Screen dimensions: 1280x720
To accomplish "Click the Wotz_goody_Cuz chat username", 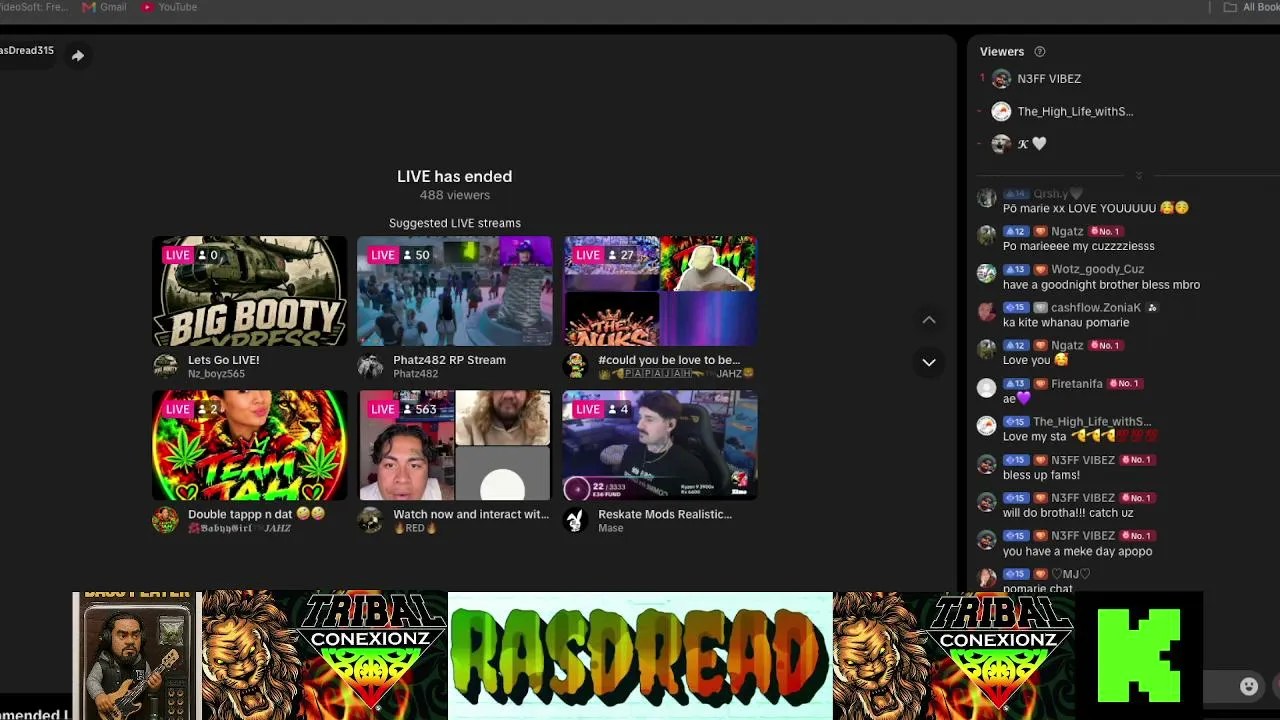I will [1097, 269].
